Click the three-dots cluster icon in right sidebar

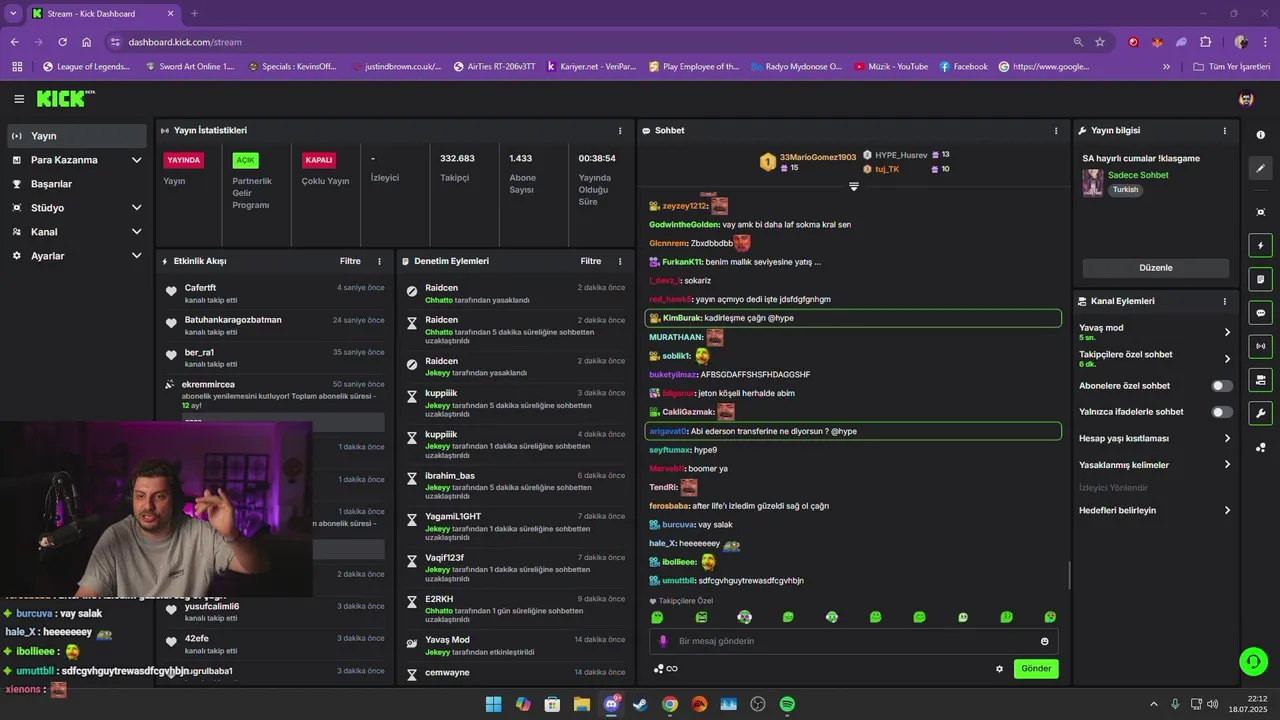coord(1260,447)
